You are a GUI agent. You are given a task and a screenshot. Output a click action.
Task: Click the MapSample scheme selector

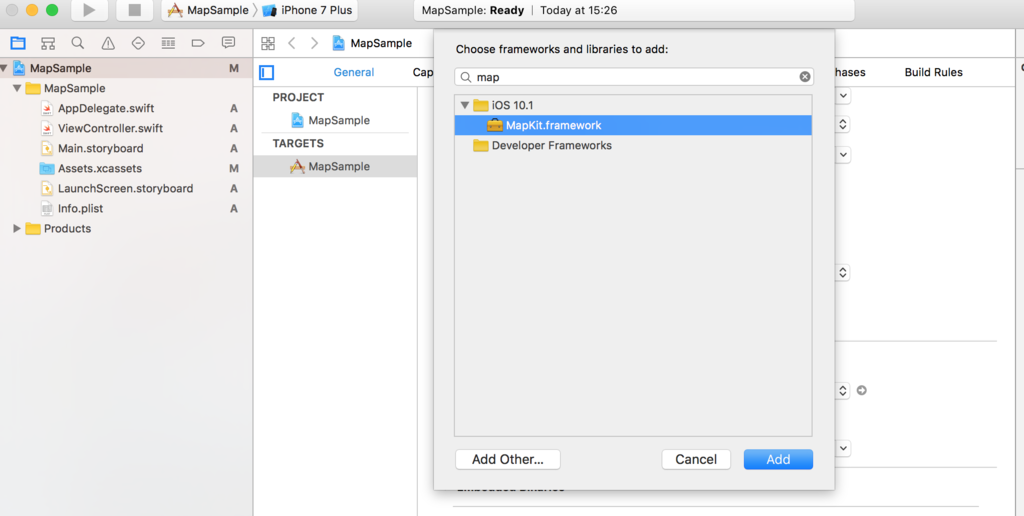(x=208, y=10)
